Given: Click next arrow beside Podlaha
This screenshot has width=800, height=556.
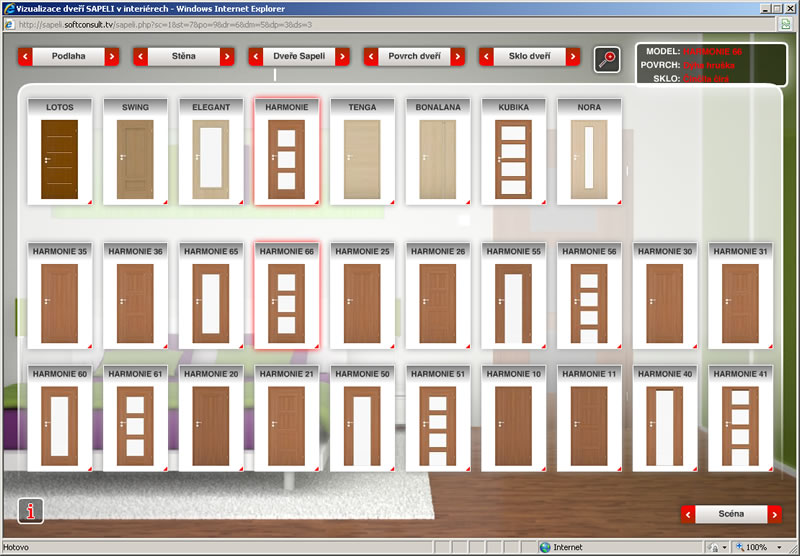Looking at the screenshot, I should point(111,57).
